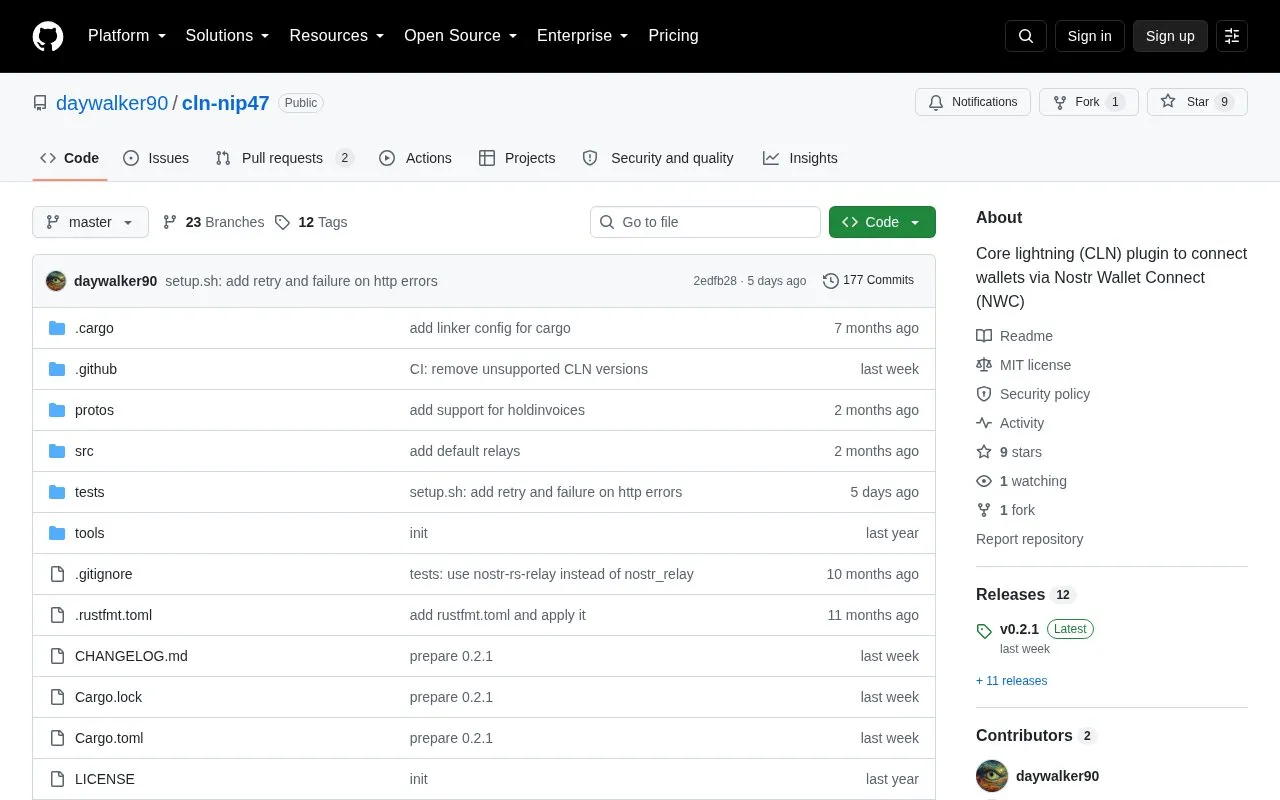This screenshot has height=800, width=1280.
Task: Click the daywalker90 contributor avatar
Action: tap(992, 776)
